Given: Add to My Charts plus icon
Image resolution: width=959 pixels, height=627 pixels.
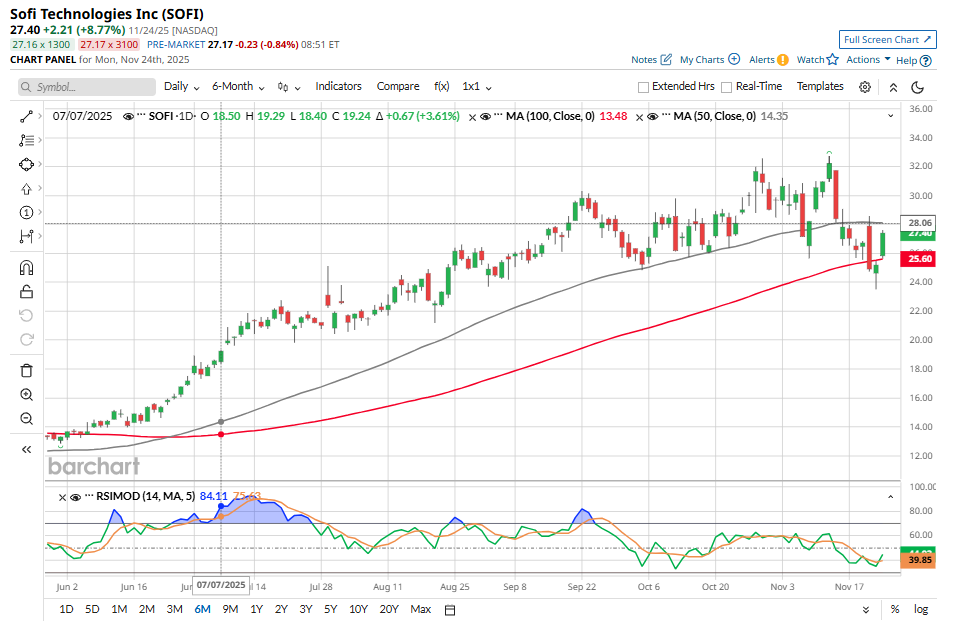Looking at the screenshot, I should (x=735, y=59).
